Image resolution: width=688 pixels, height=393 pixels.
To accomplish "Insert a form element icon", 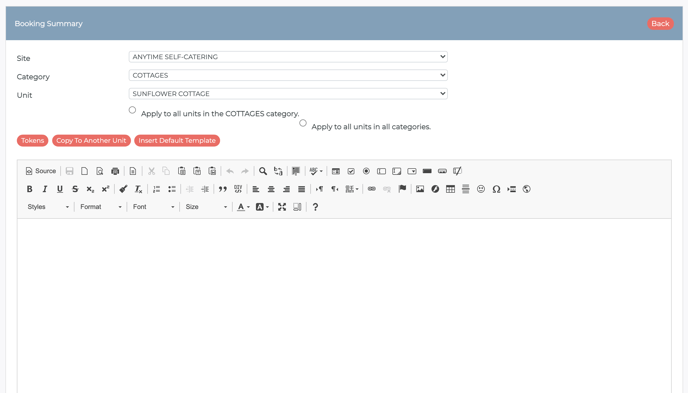I will pos(336,171).
